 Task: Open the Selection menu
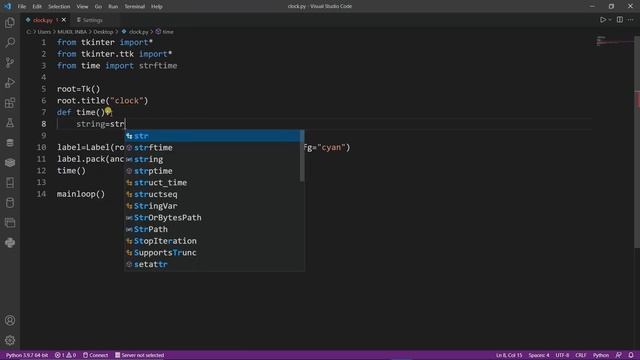(x=59, y=6)
